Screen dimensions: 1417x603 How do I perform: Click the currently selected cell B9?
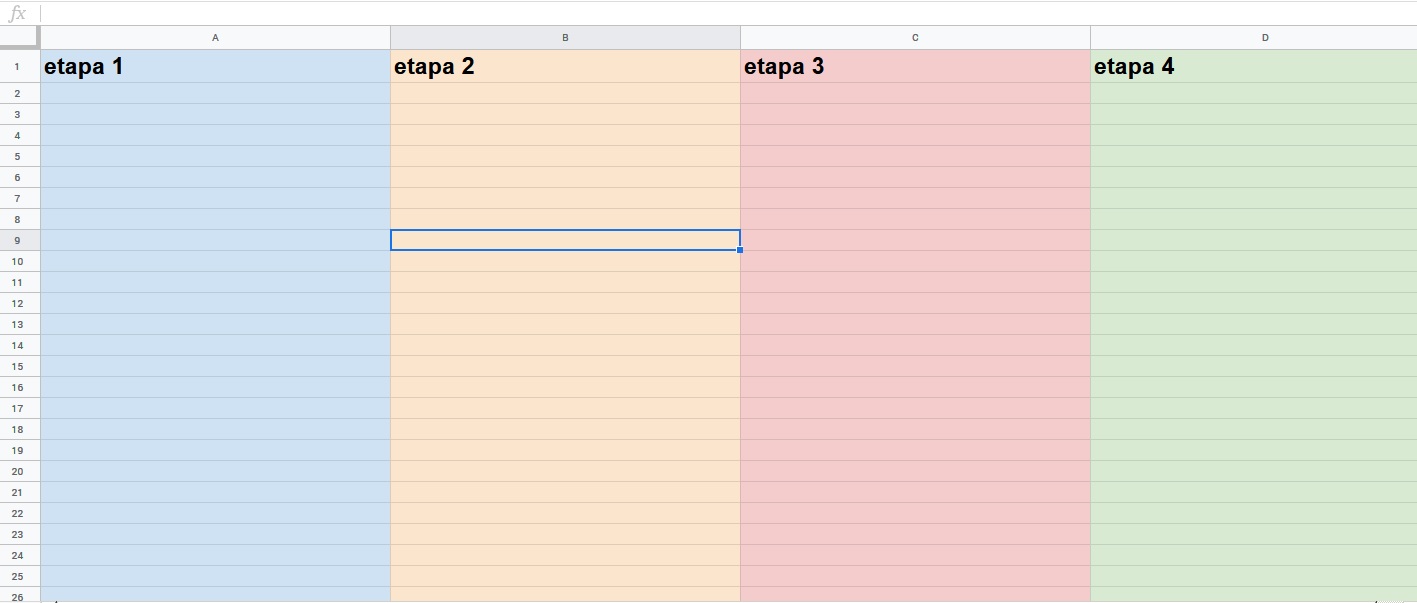click(565, 240)
